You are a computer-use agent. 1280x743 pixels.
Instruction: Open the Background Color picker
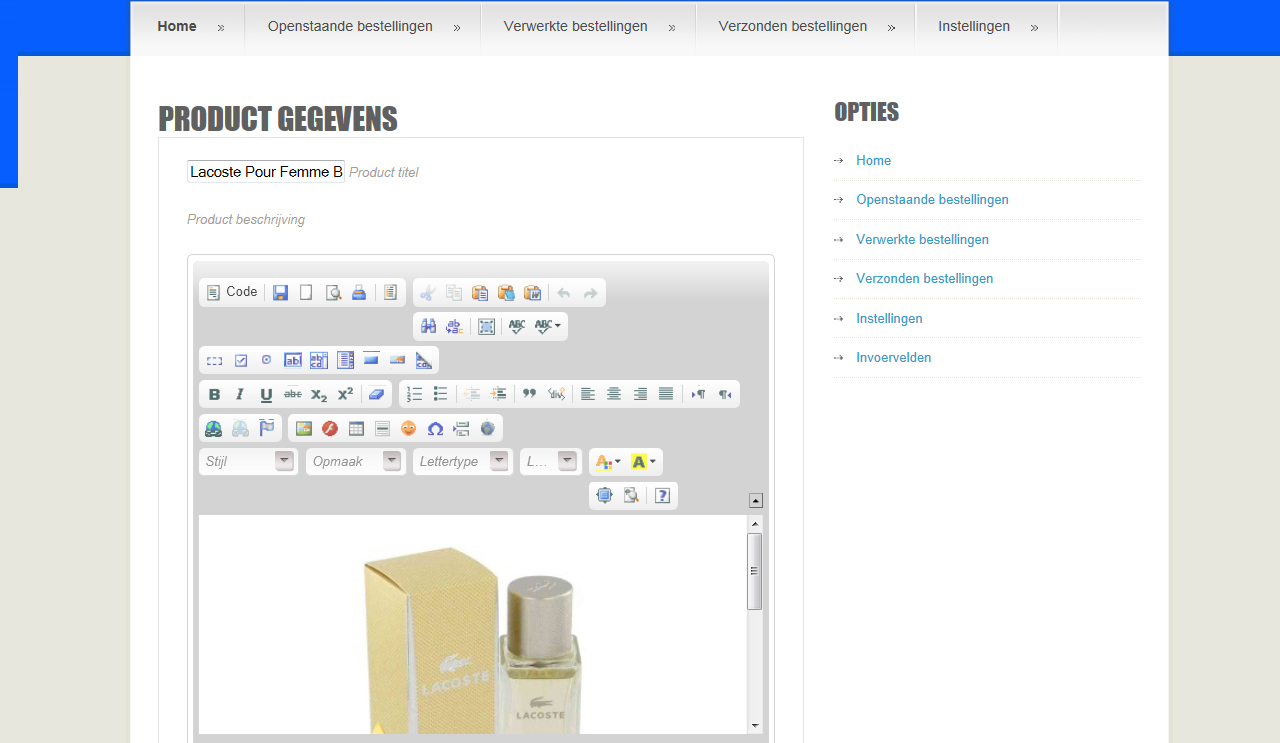[x=644, y=462]
